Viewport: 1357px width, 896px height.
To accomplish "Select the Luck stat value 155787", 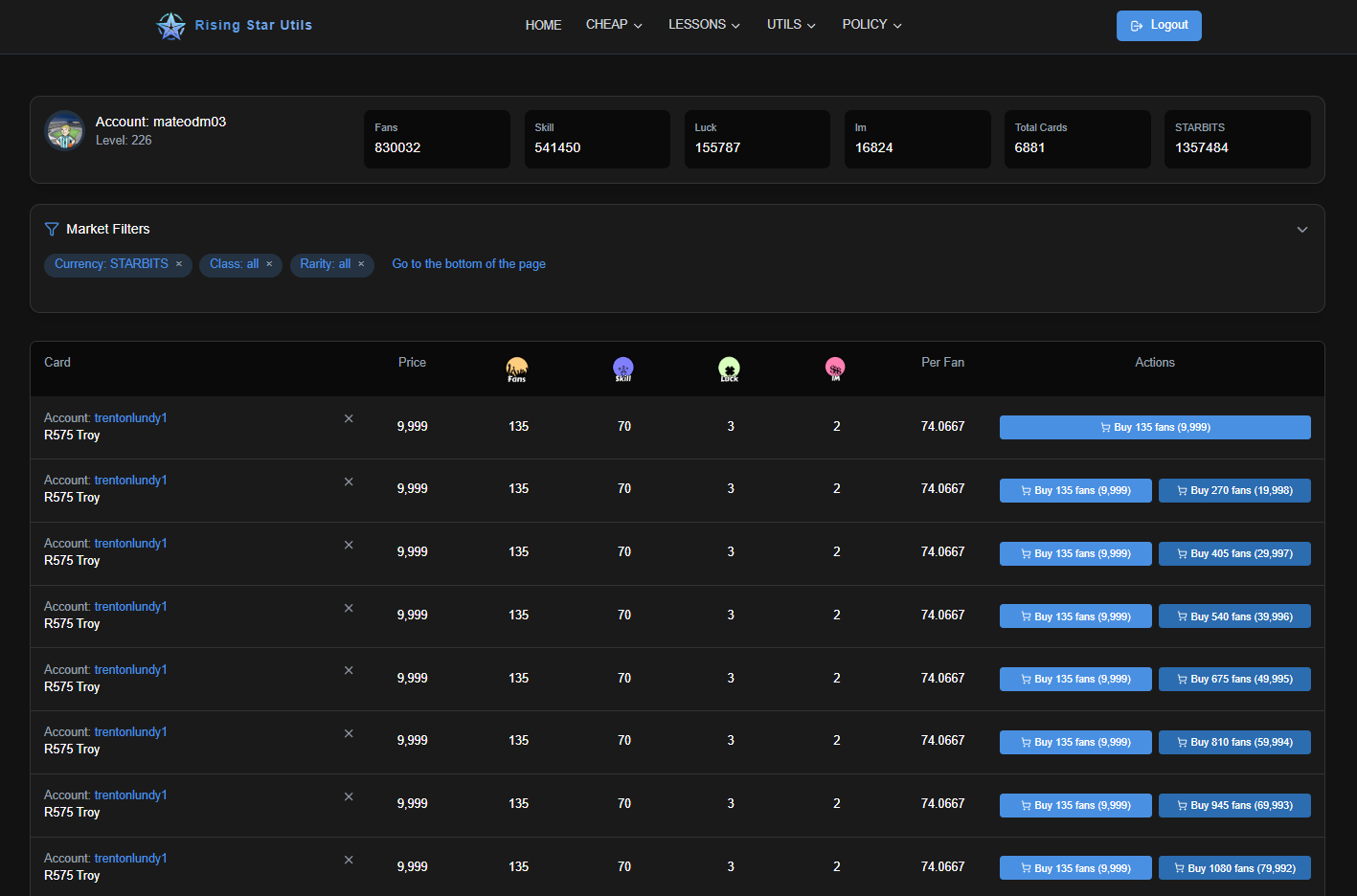I will [x=717, y=147].
